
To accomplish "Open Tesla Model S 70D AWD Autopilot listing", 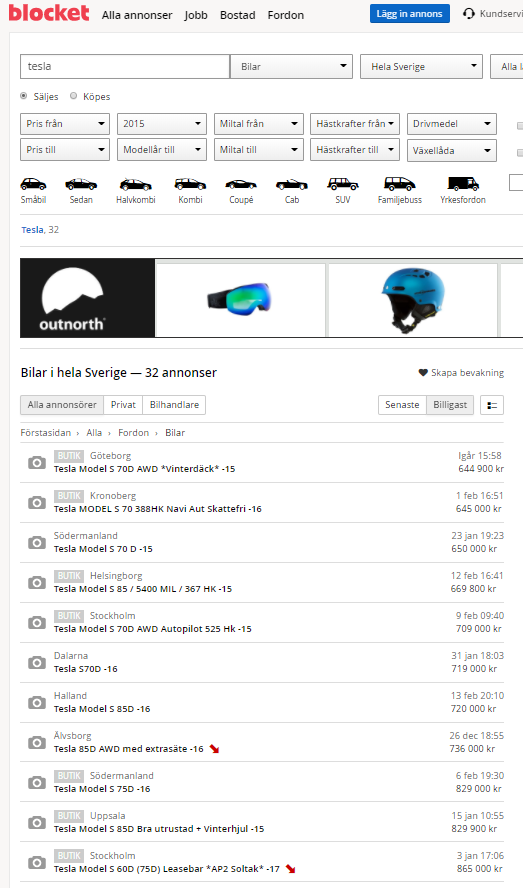I will point(152,629).
